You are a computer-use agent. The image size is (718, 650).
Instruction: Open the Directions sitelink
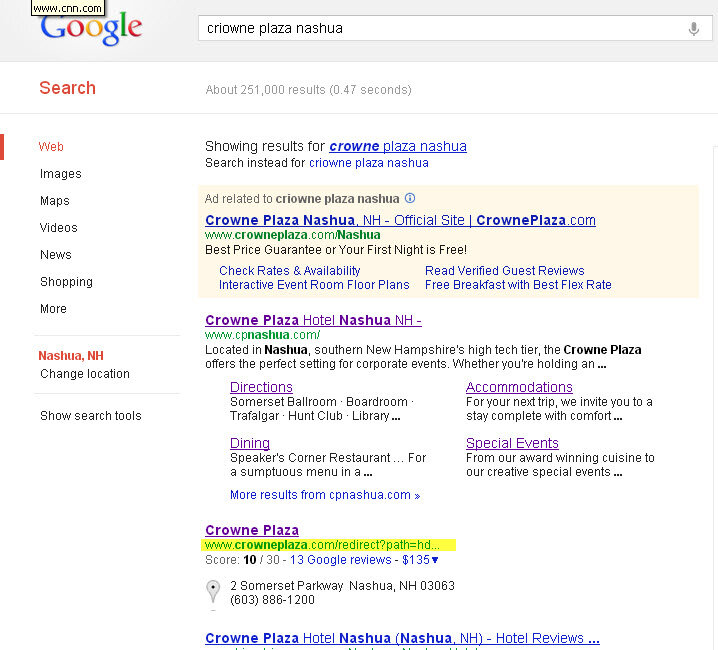point(261,388)
